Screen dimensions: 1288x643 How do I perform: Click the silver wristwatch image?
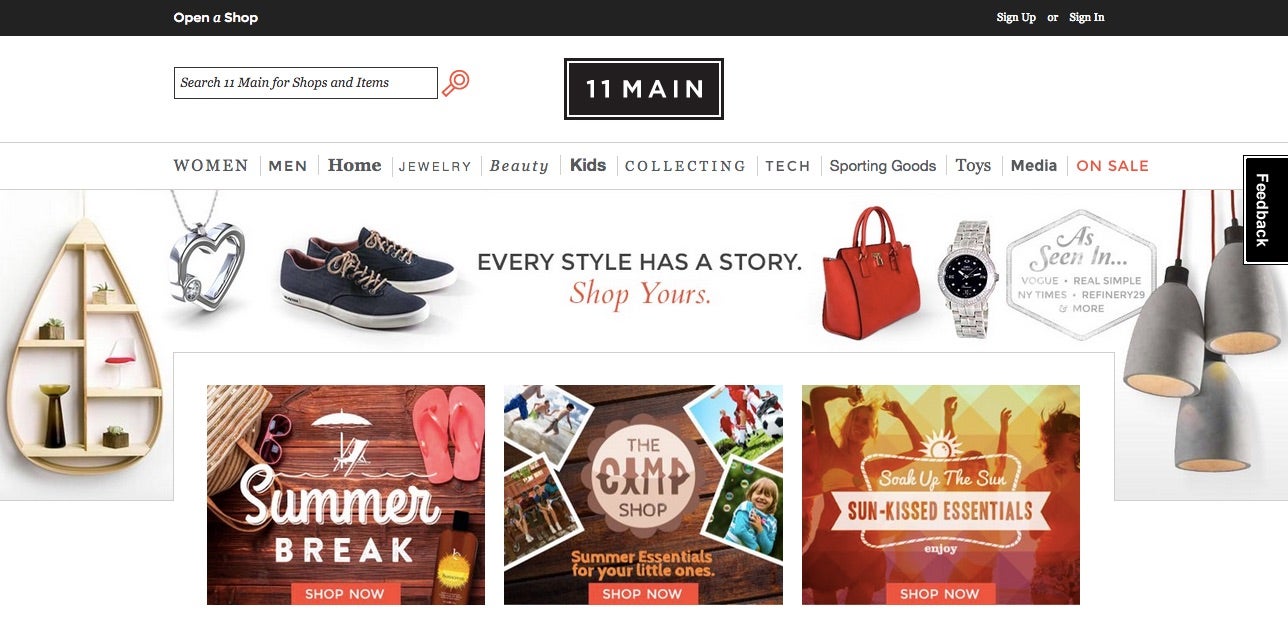pyautogui.click(x=967, y=279)
